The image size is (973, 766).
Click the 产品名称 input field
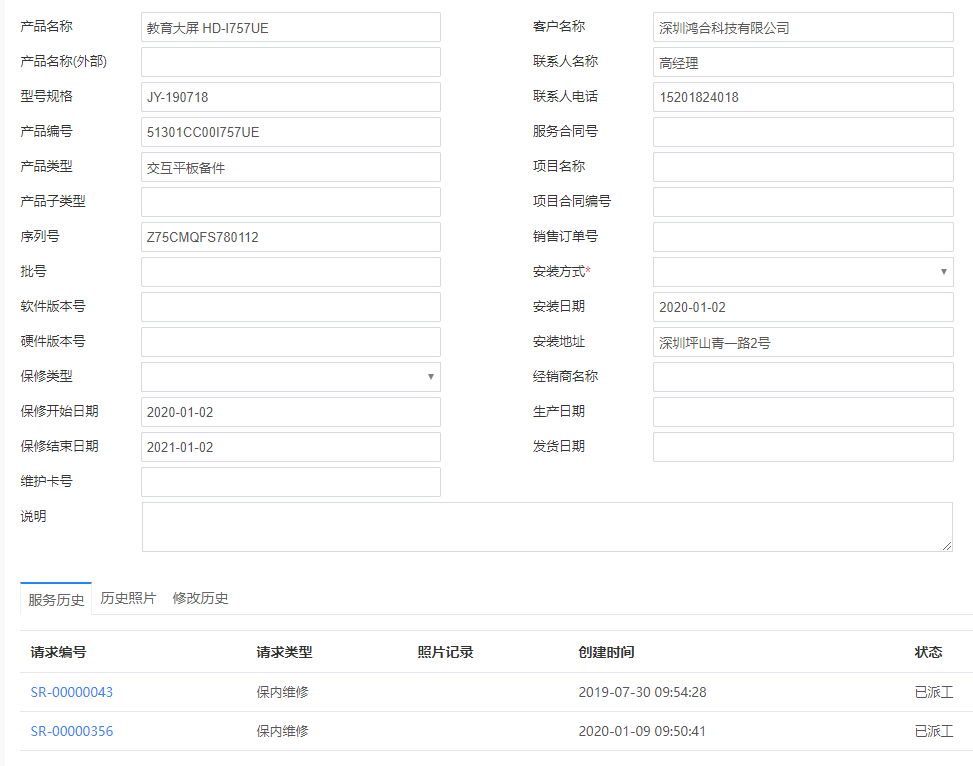pos(290,27)
